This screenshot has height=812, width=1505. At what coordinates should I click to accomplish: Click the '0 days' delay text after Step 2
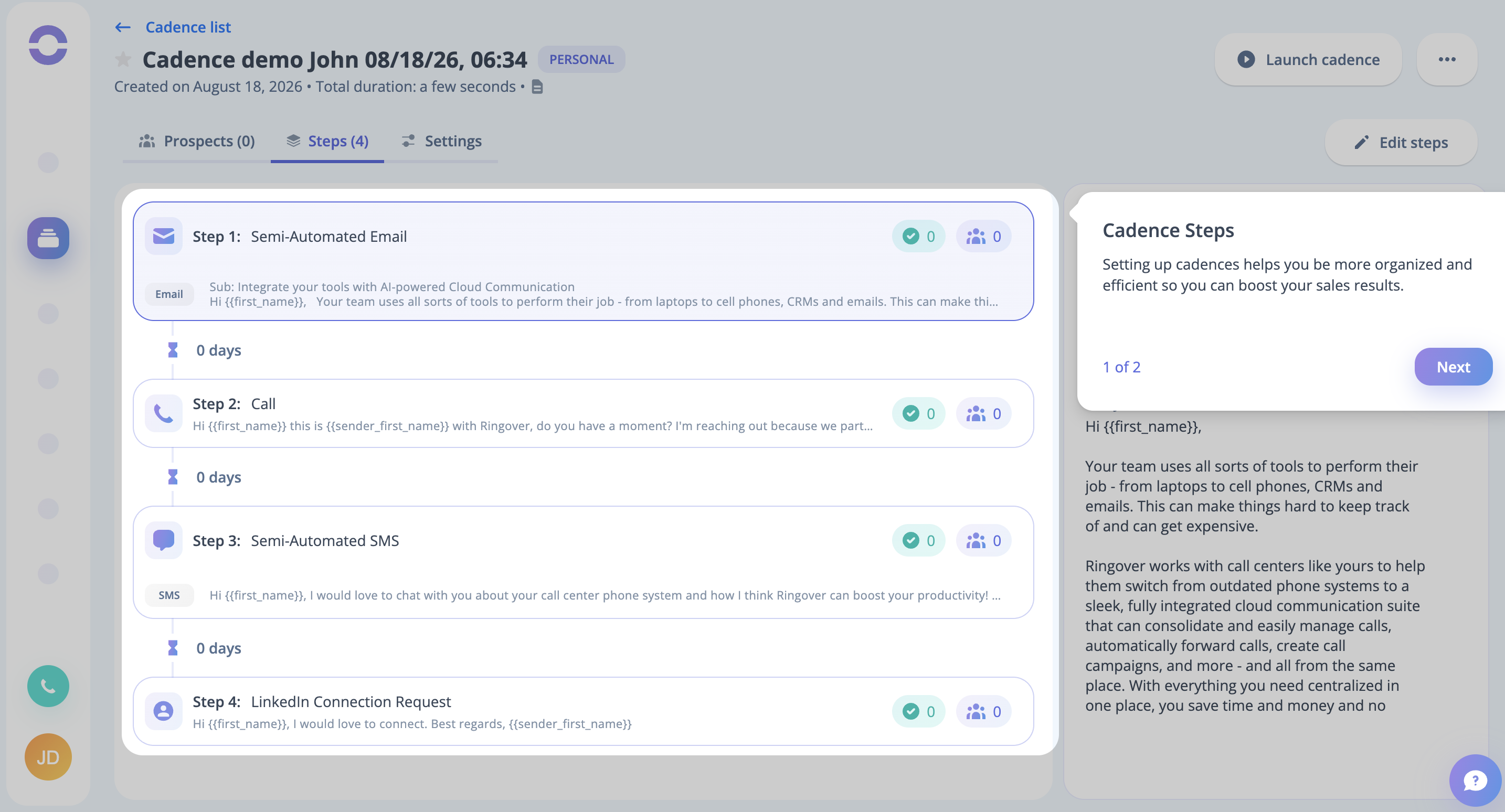pyautogui.click(x=218, y=477)
